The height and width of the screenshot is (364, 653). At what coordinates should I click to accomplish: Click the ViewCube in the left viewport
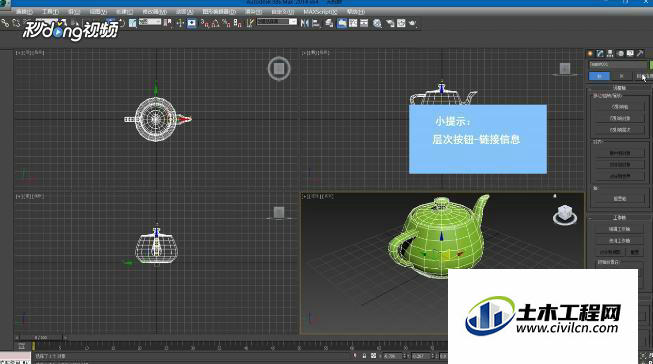coord(279,213)
